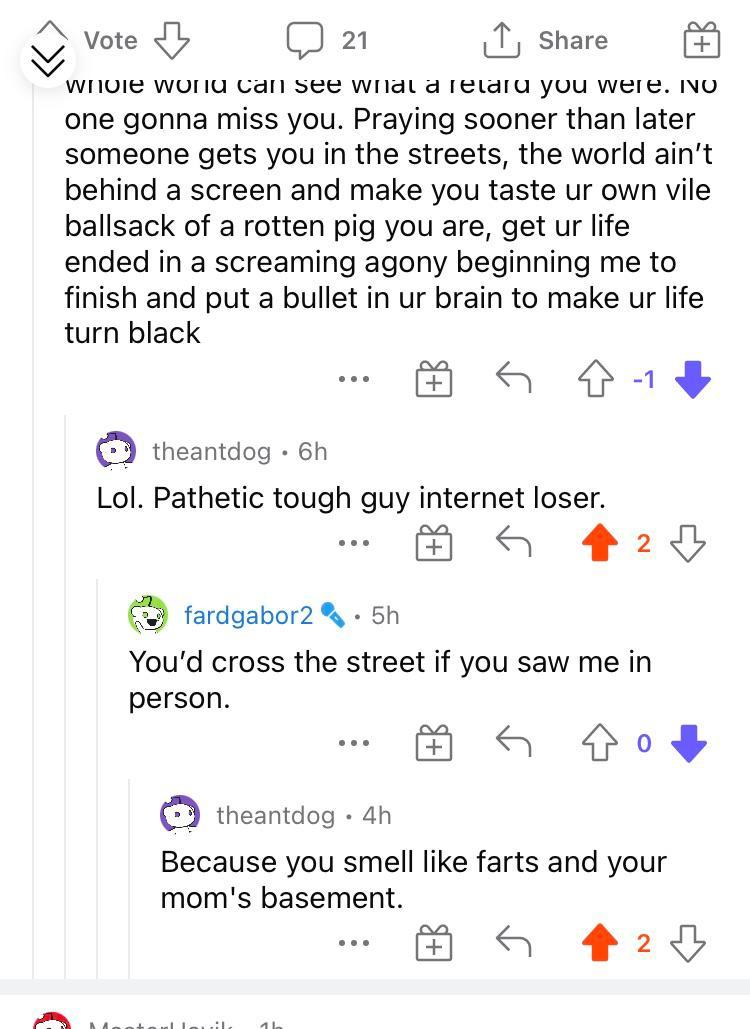Screen dimensions: 750x1029
Task: Open options for 'Pathetic tough guy' comment
Action: [x=353, y=543]
